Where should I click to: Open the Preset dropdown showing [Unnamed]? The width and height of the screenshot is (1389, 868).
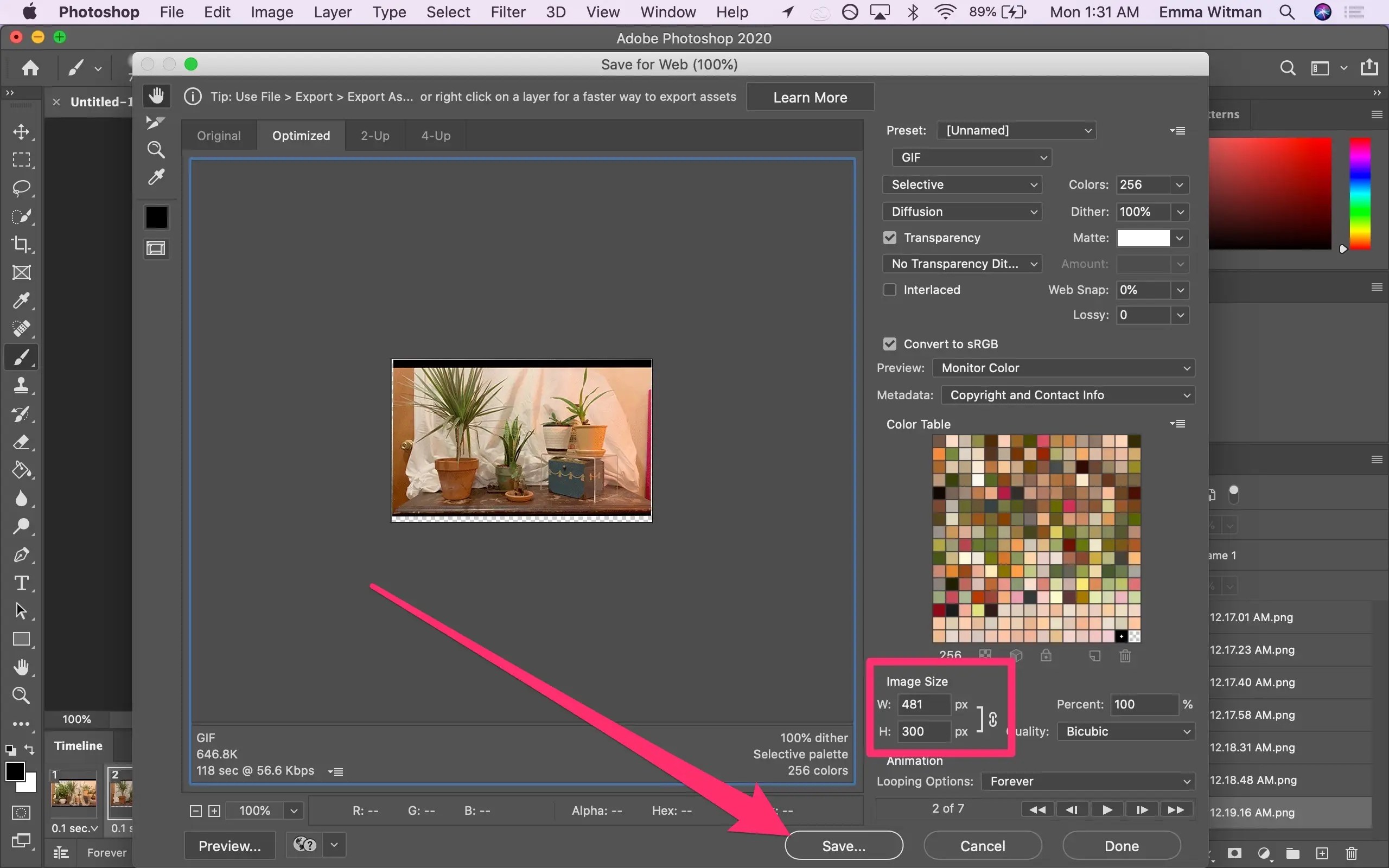(1016, 130)
